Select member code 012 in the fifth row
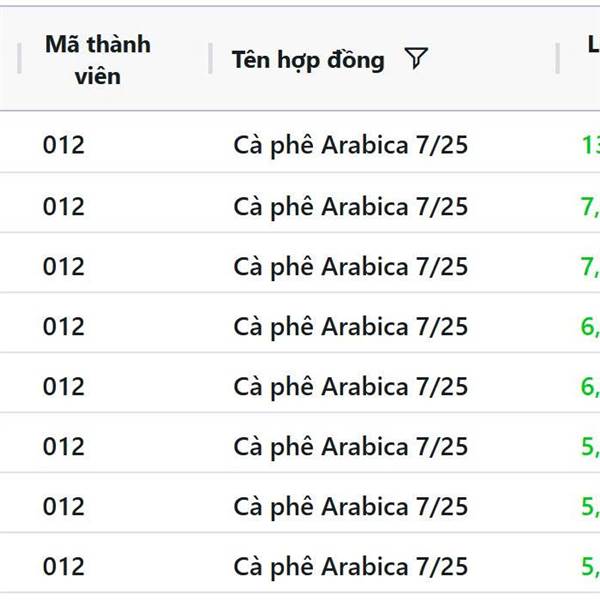The width and height of the screenshot is (600, 600). [x=64, y=386]
